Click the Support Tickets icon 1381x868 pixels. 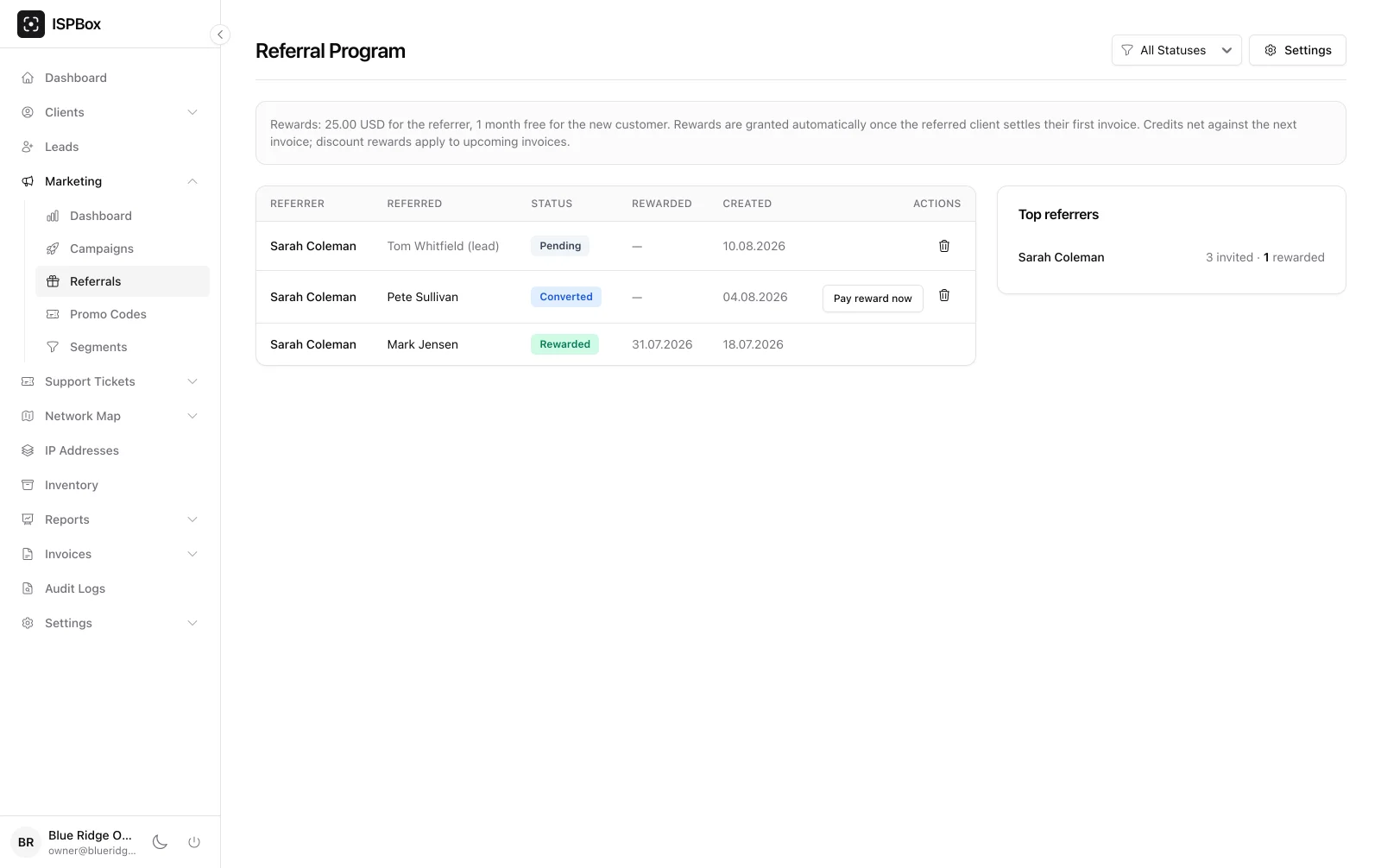coord(28,381)
